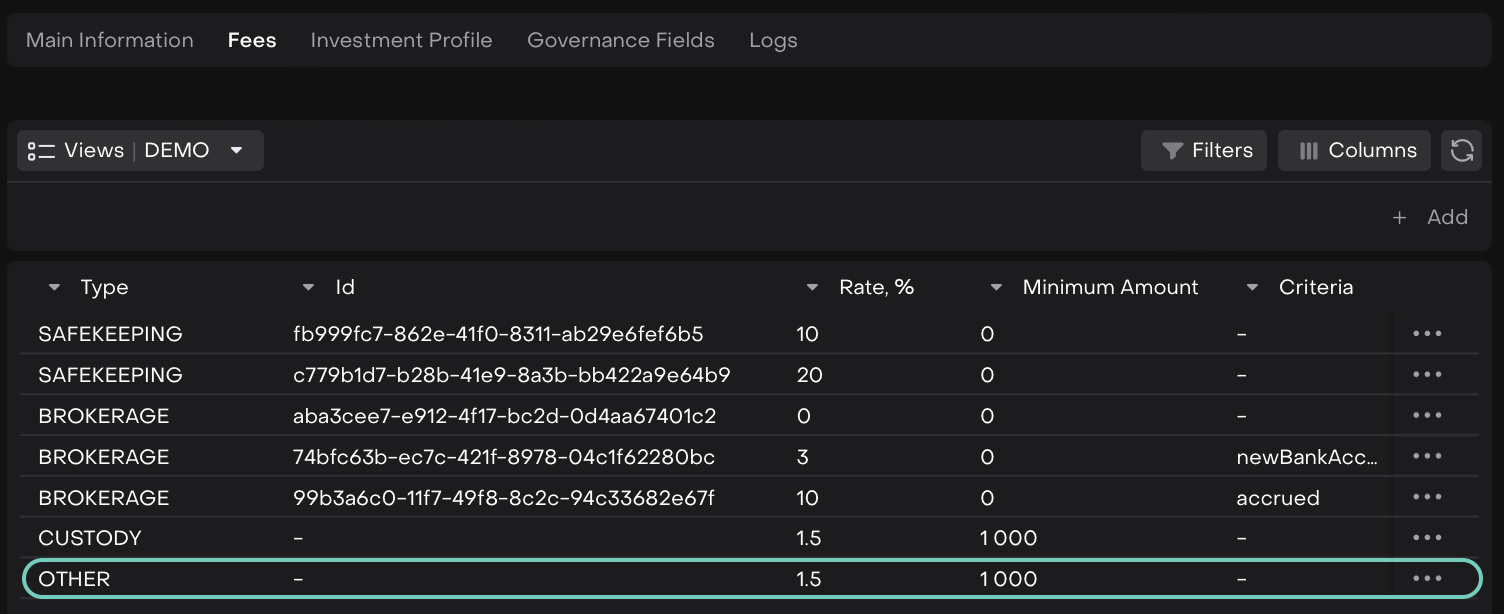Click the Filters button
The height and width of the screenshot is (614, 1504).
[1204, 151]
